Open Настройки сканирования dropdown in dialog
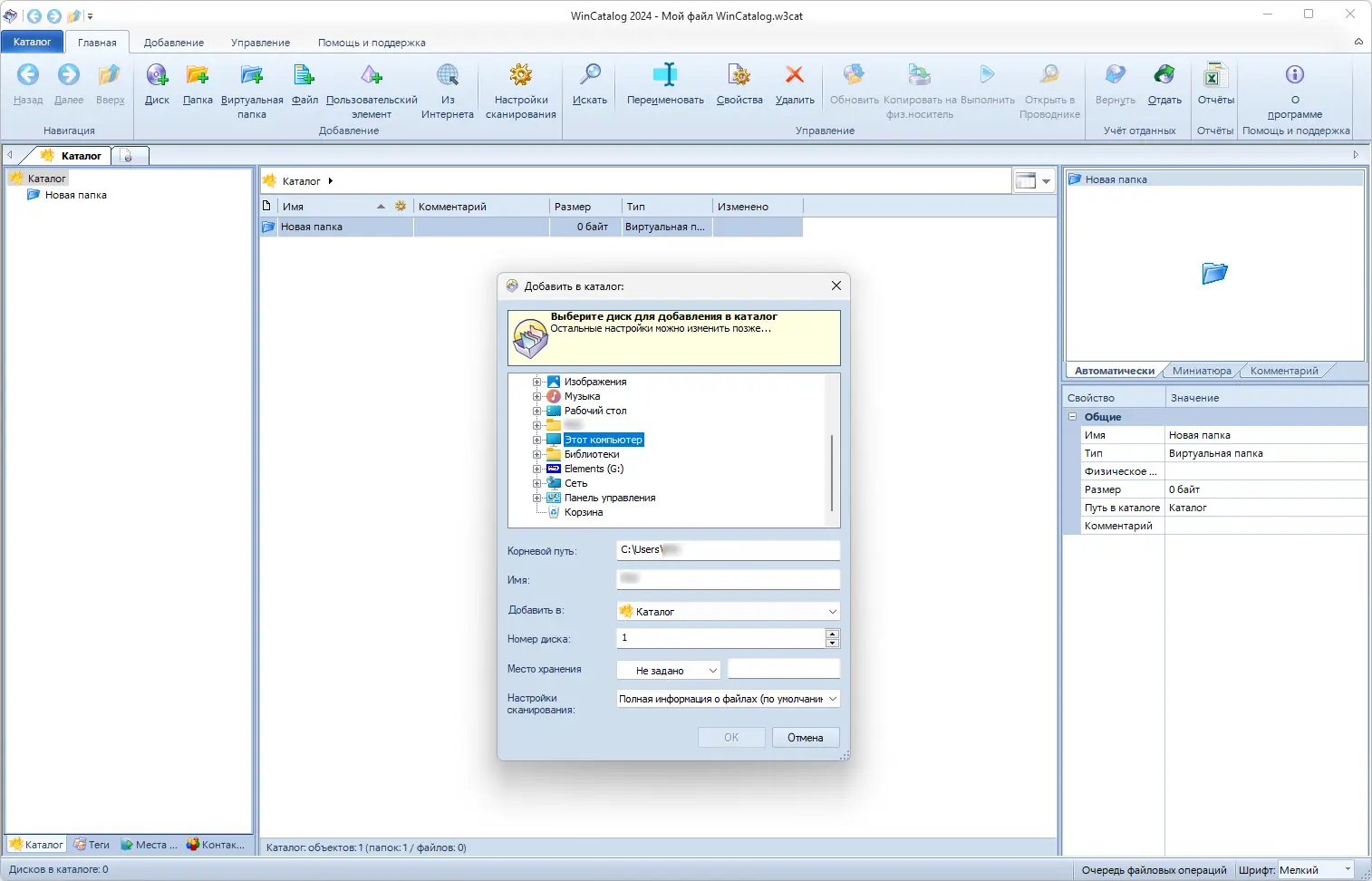Image resolution: width=1372 pixels, height=881 pixels. (832, 699)
